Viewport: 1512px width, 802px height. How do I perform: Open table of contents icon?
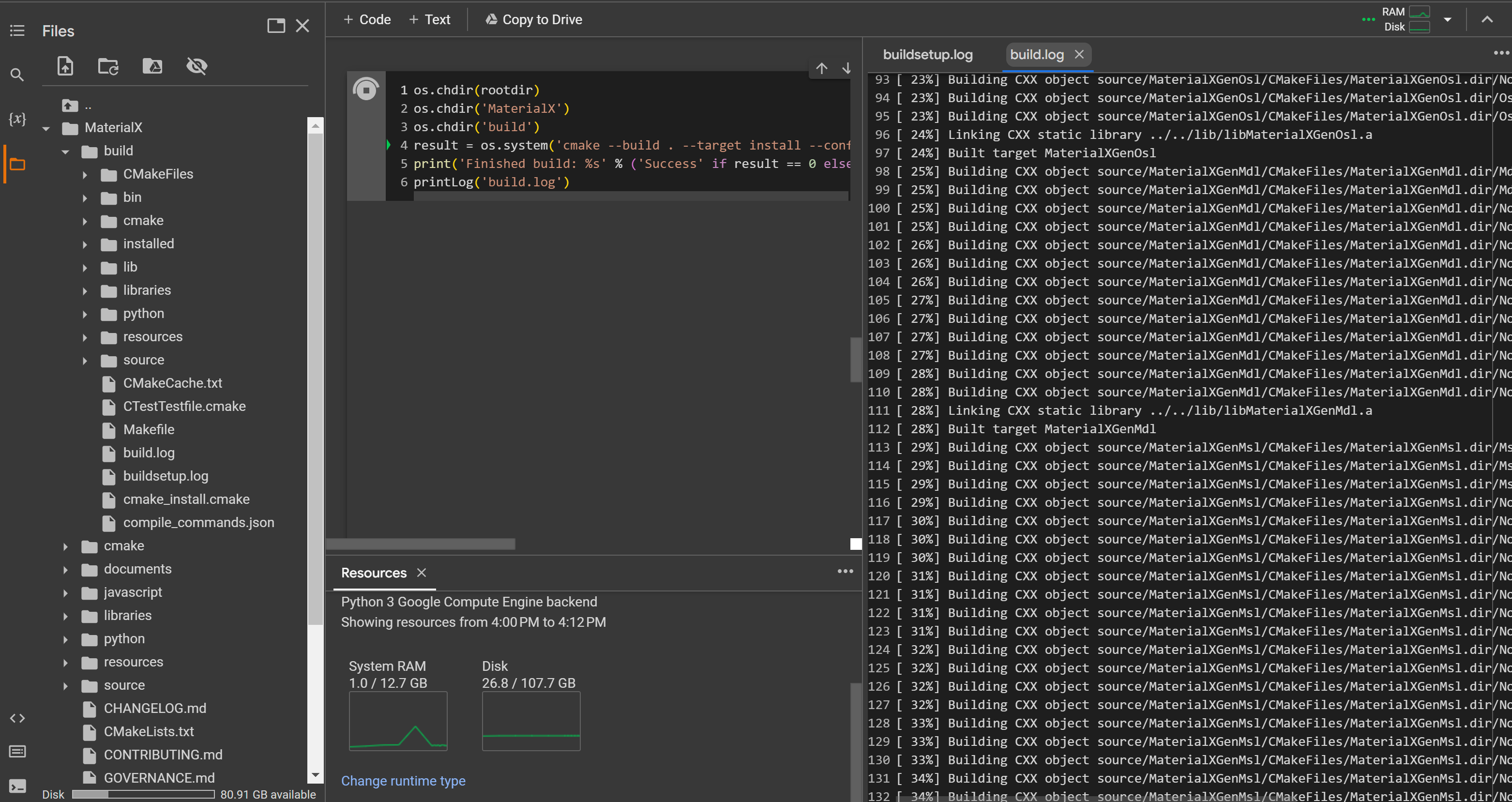point(17,30)
